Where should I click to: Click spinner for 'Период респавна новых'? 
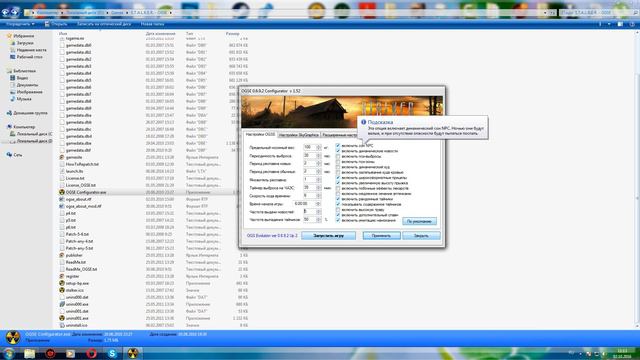[x=318, y=163]
